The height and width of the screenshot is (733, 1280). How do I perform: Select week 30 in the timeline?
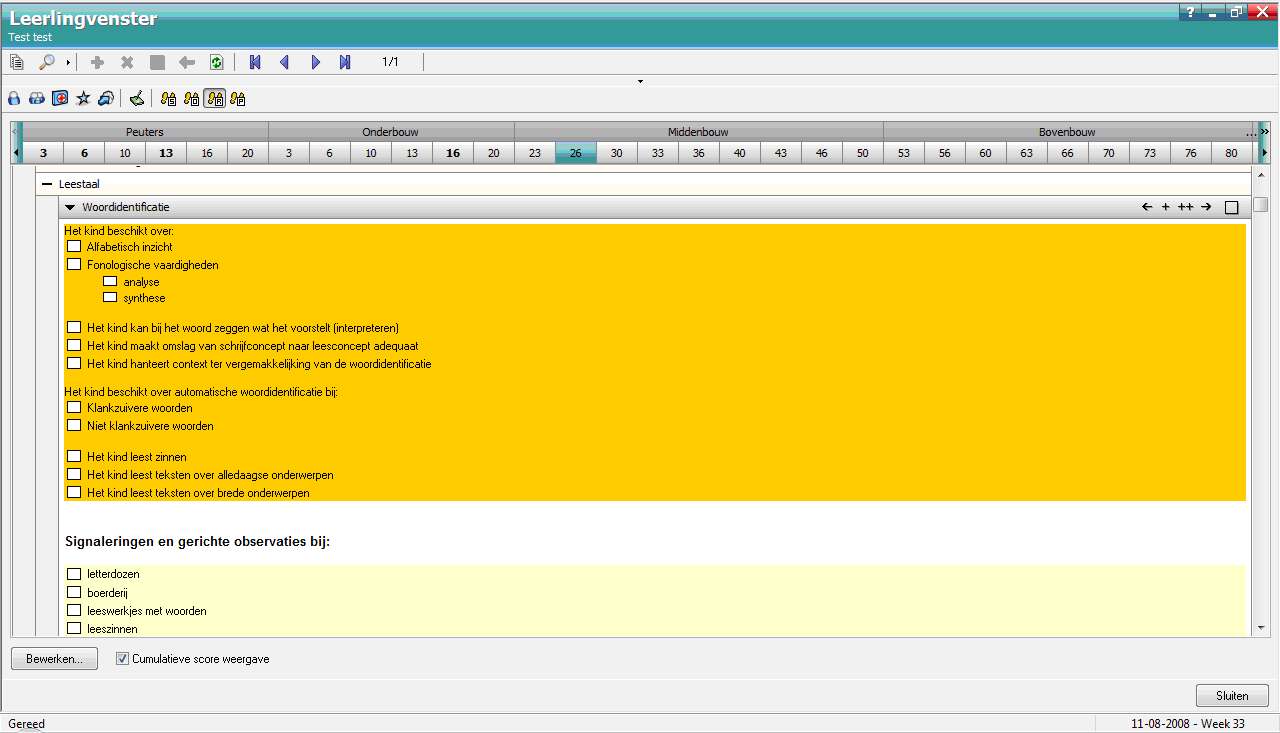click(x=617, y=153)
